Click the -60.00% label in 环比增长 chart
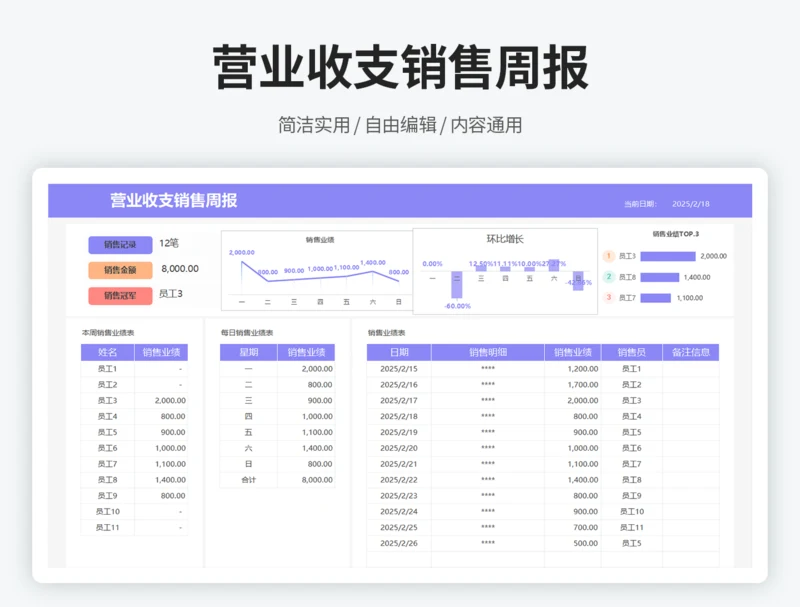Image resolution: width=800 pixels, height=607 pixels. 458,306
